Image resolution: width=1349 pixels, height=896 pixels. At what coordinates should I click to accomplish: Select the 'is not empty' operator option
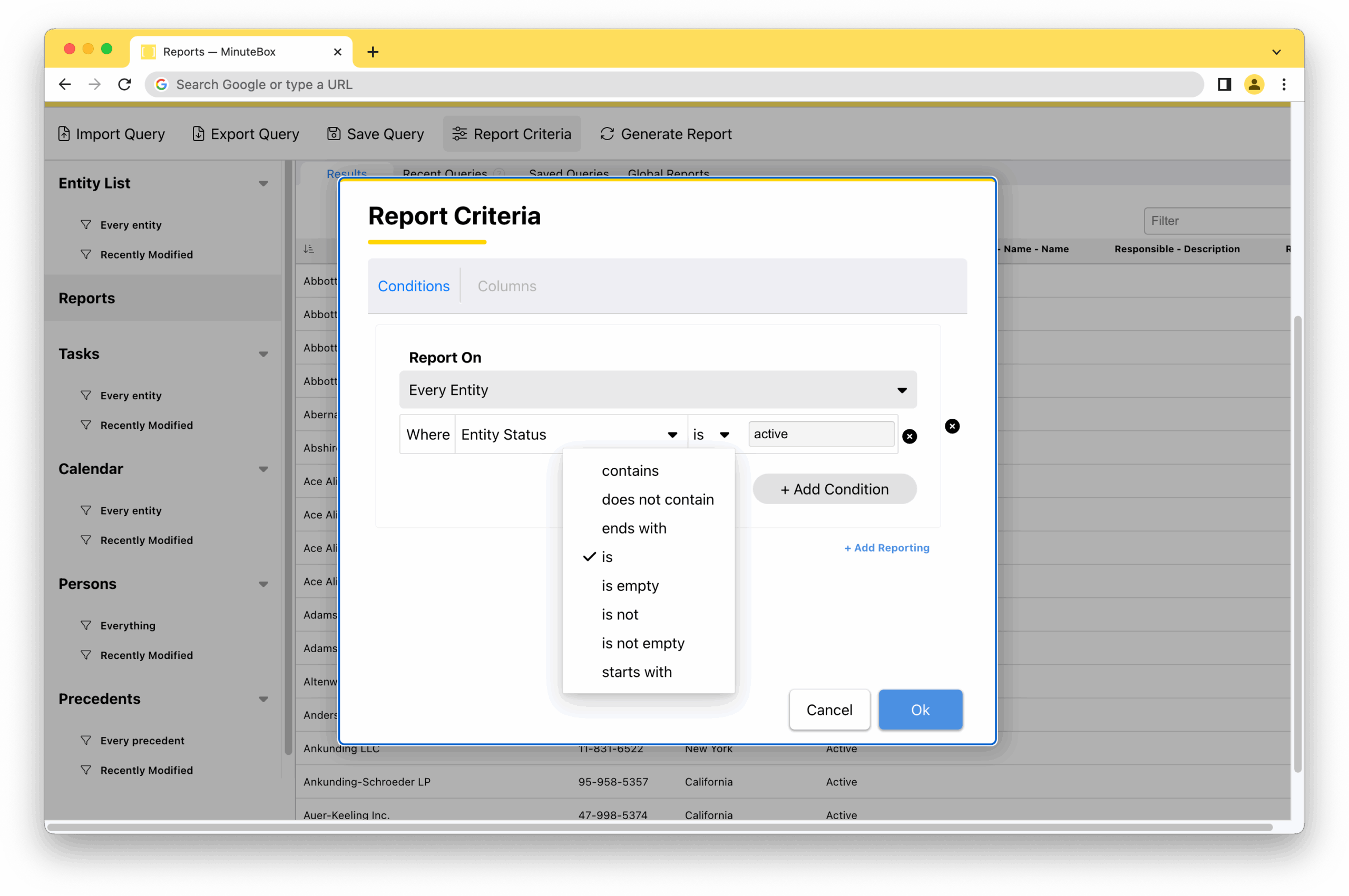tap(643, 644)
